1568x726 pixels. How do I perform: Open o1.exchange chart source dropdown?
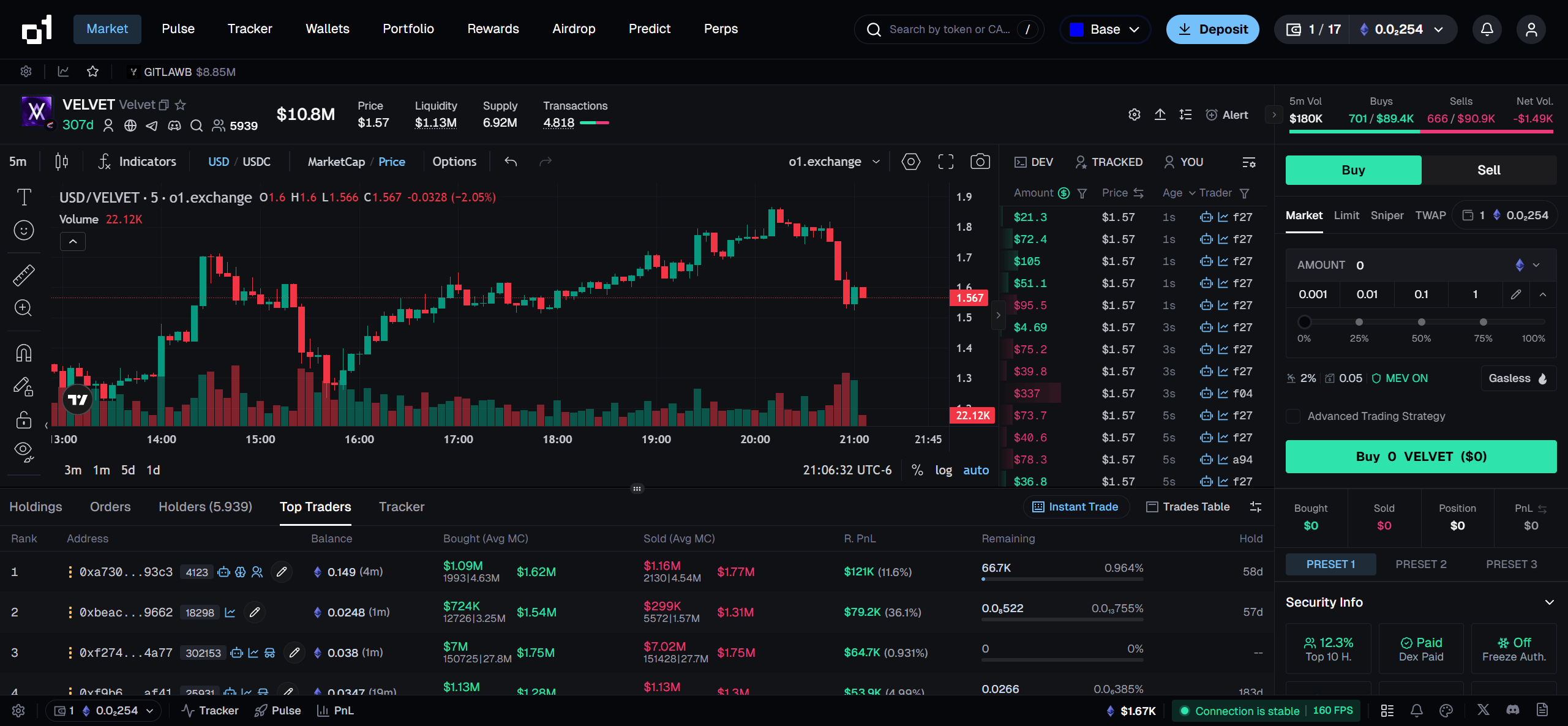[835, 162]
